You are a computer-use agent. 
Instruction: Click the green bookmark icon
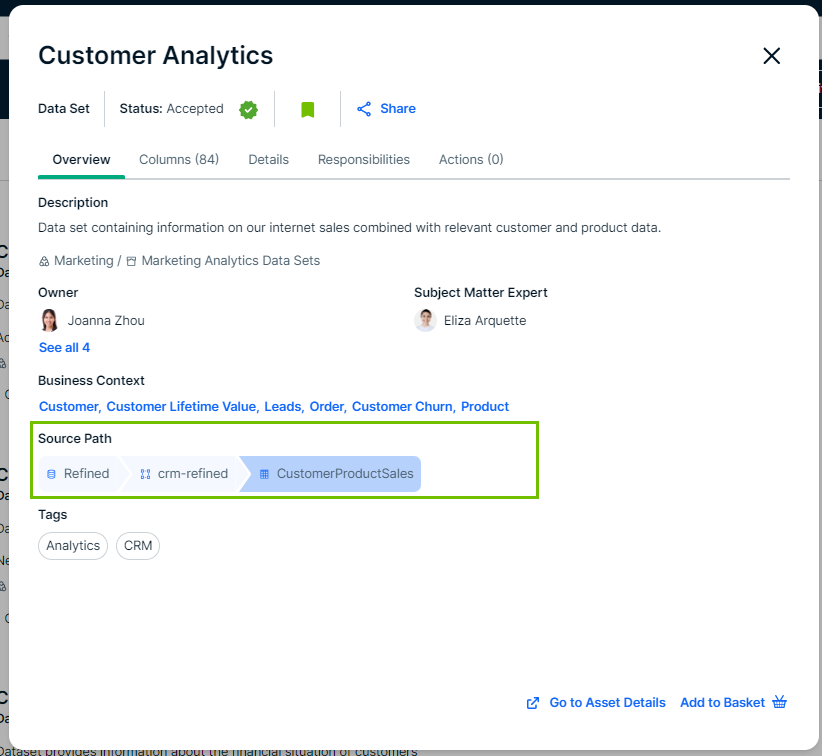coord(308,109)
